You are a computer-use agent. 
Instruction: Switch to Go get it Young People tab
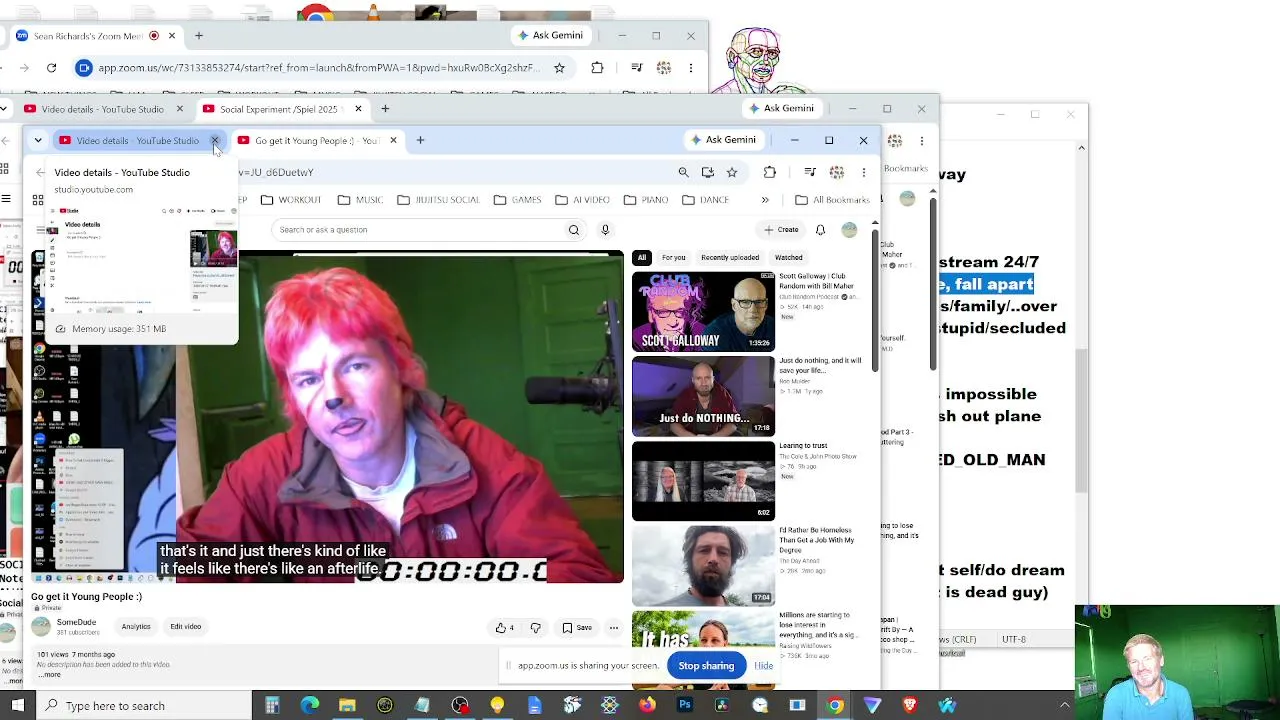(x=317, y=140)
